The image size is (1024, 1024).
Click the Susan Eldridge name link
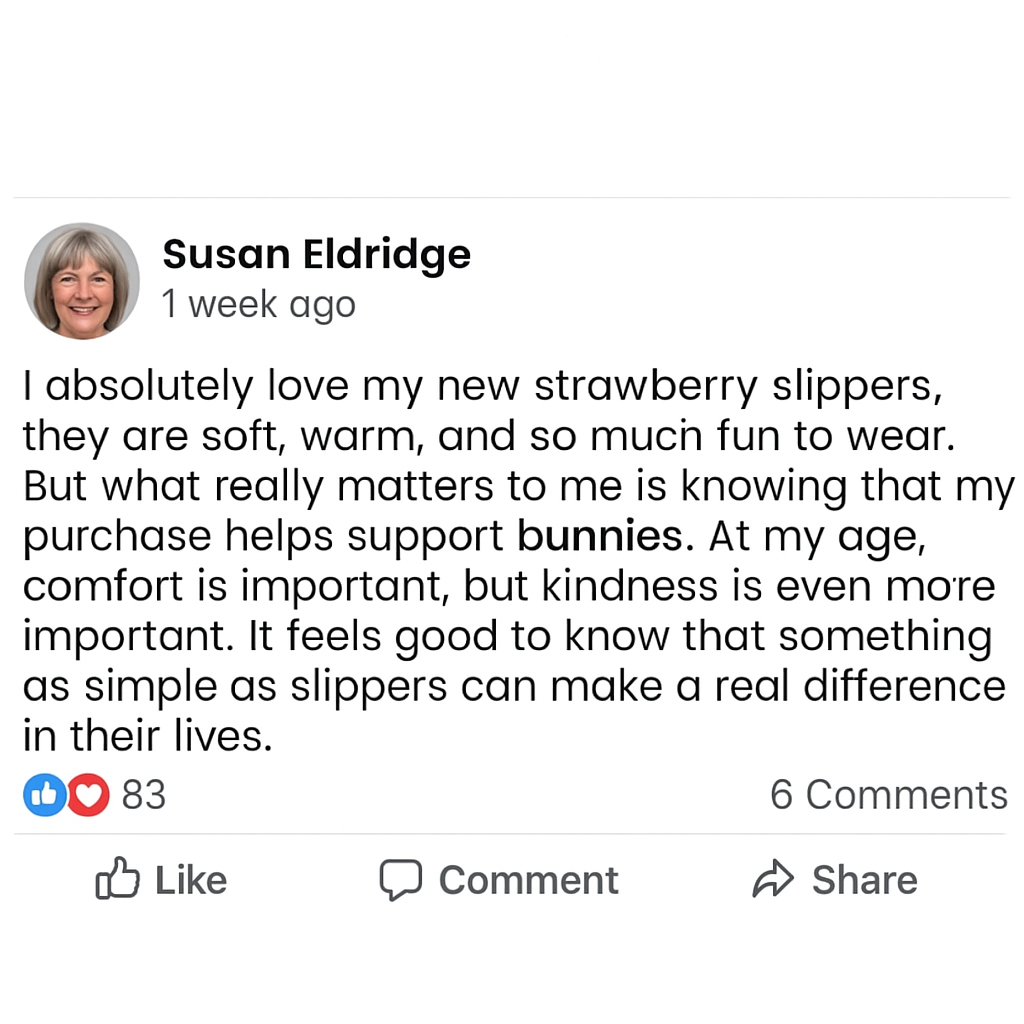pos(316,254)
